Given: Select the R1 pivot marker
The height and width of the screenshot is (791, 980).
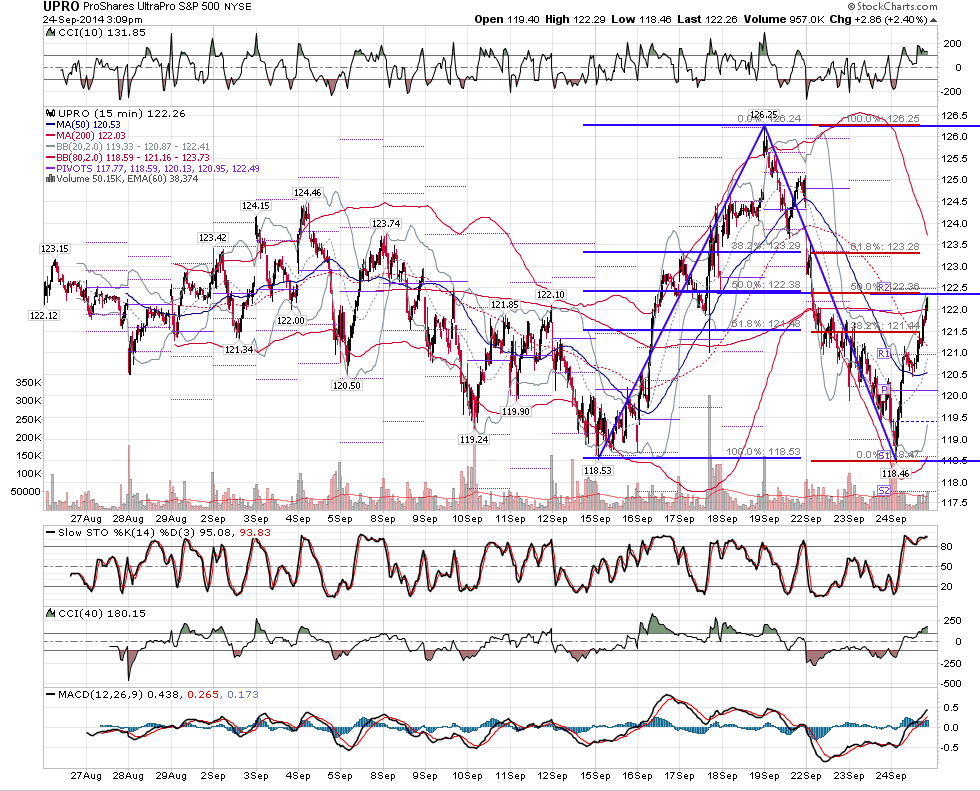Looking at the screenshot, I should [884, 354].
